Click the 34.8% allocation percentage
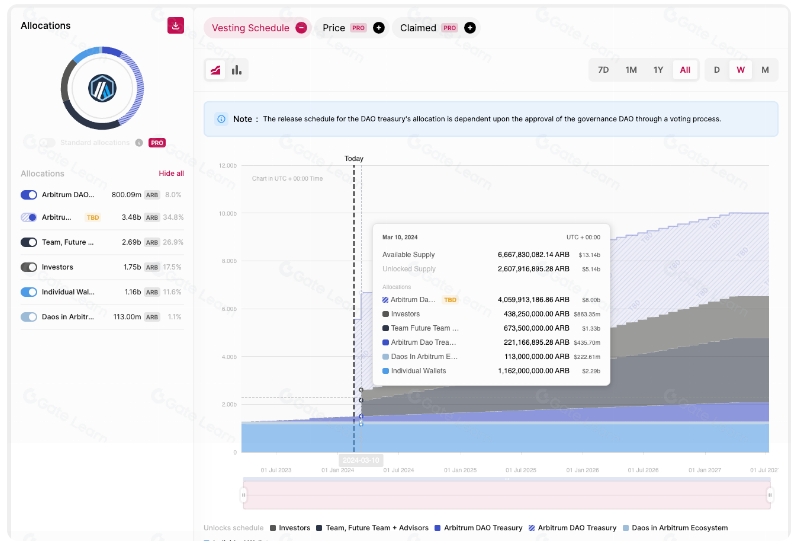Viewport: 800px width, 547px height. coord(173,217)
